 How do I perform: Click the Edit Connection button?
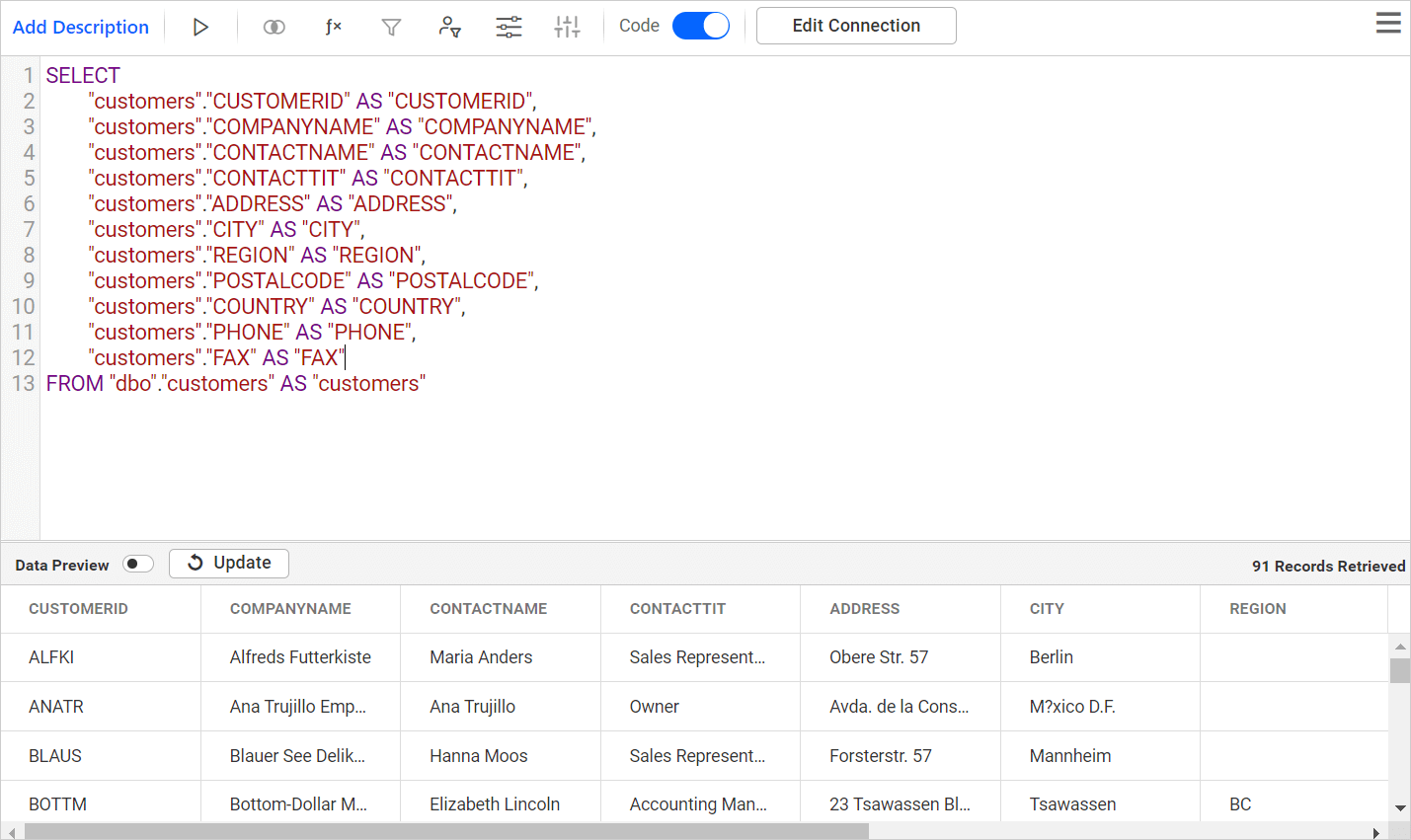856,26
